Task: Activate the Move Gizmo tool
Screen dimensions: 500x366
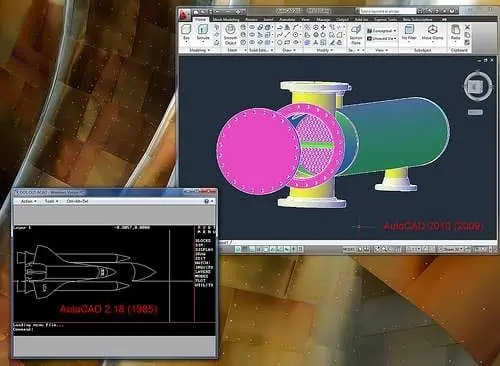Action: pos(432,33)
